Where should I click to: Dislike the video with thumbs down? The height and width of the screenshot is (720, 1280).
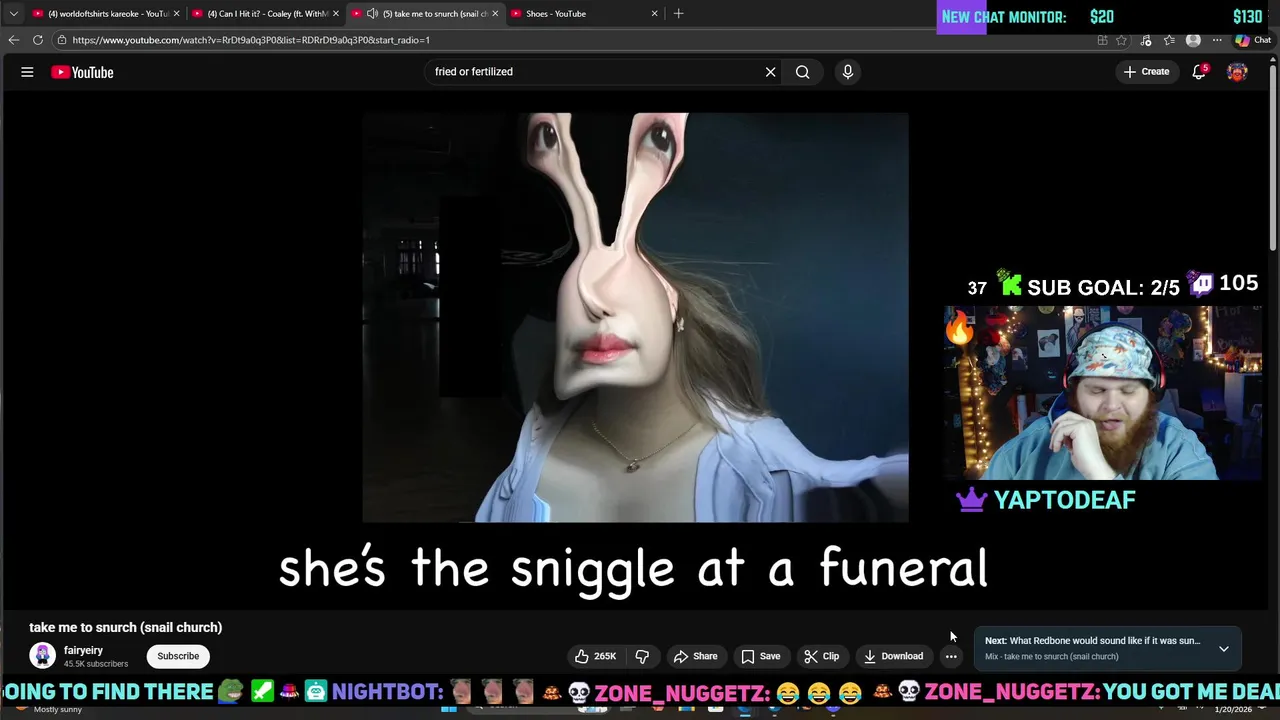click(x=642, y=656)
